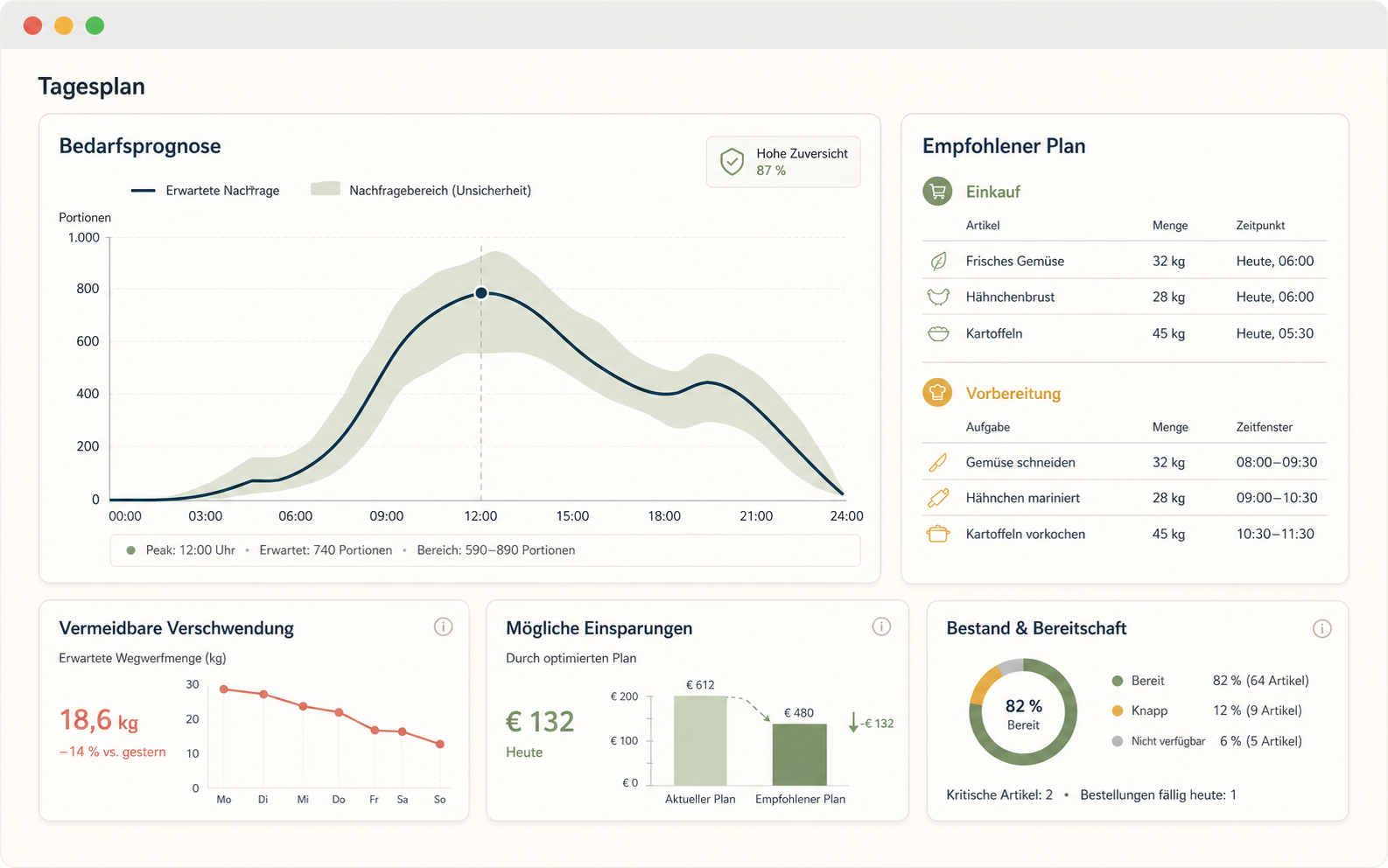Click Erwartet: 740 Portionen text

pos(326,550)
